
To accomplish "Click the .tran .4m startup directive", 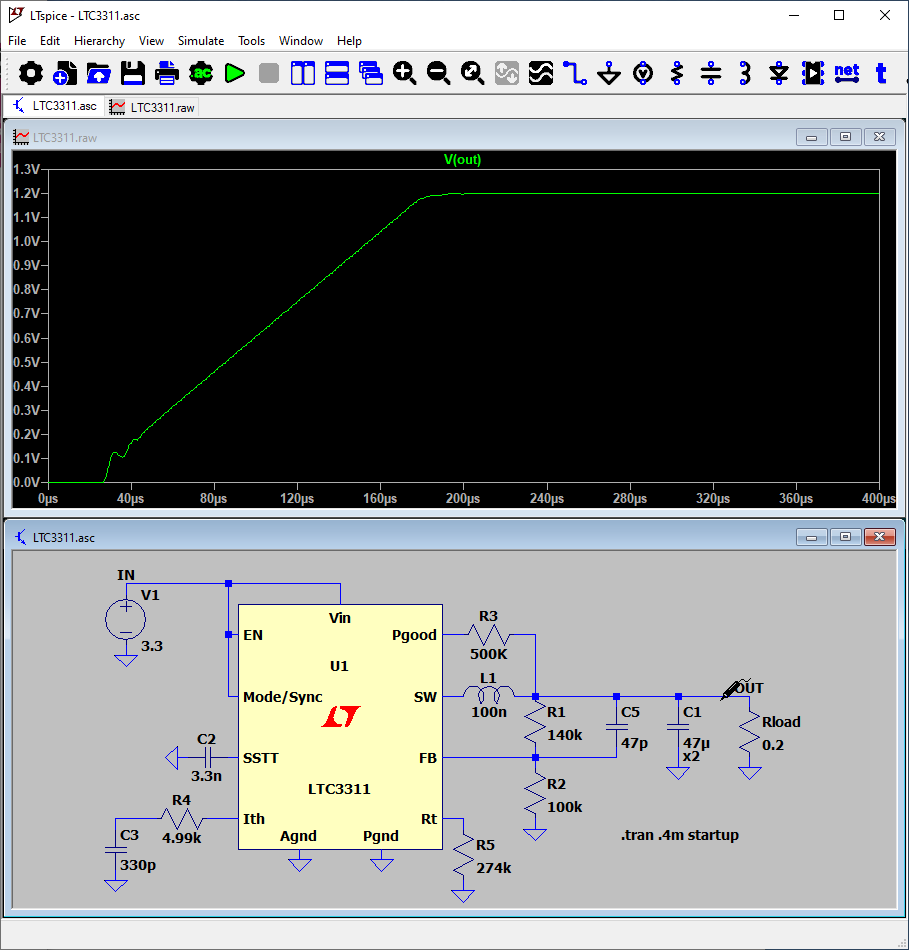I will pyautogui.click(x=680, y=835).
